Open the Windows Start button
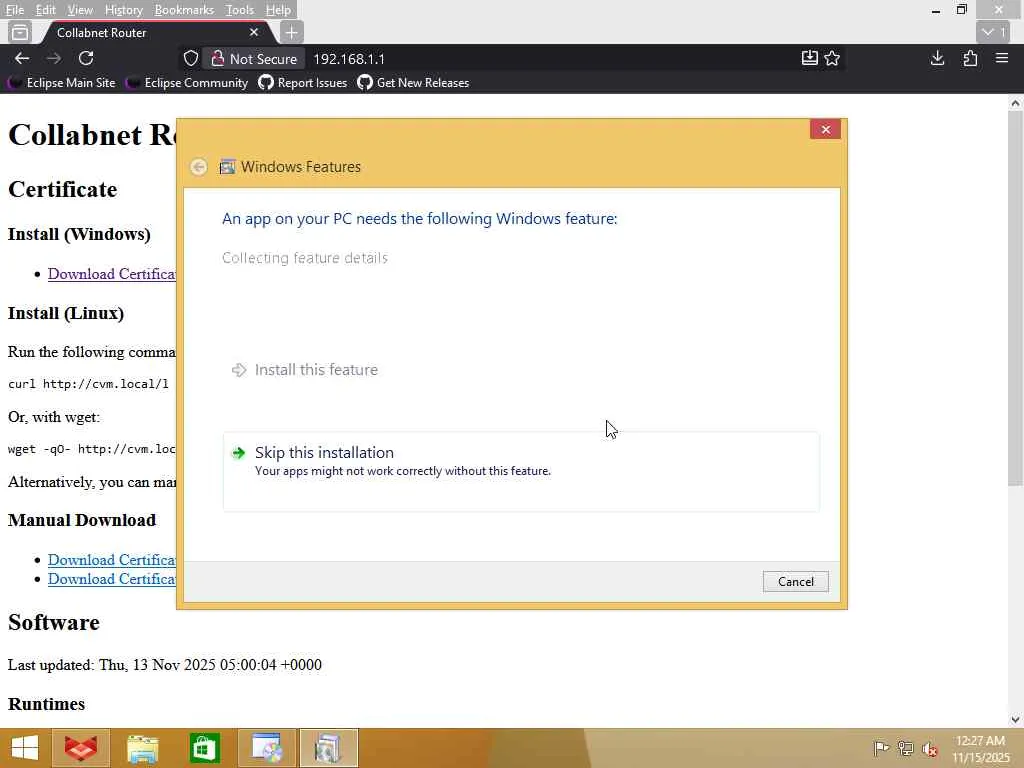Viewport: 1024px width, 768px height. 24,748
